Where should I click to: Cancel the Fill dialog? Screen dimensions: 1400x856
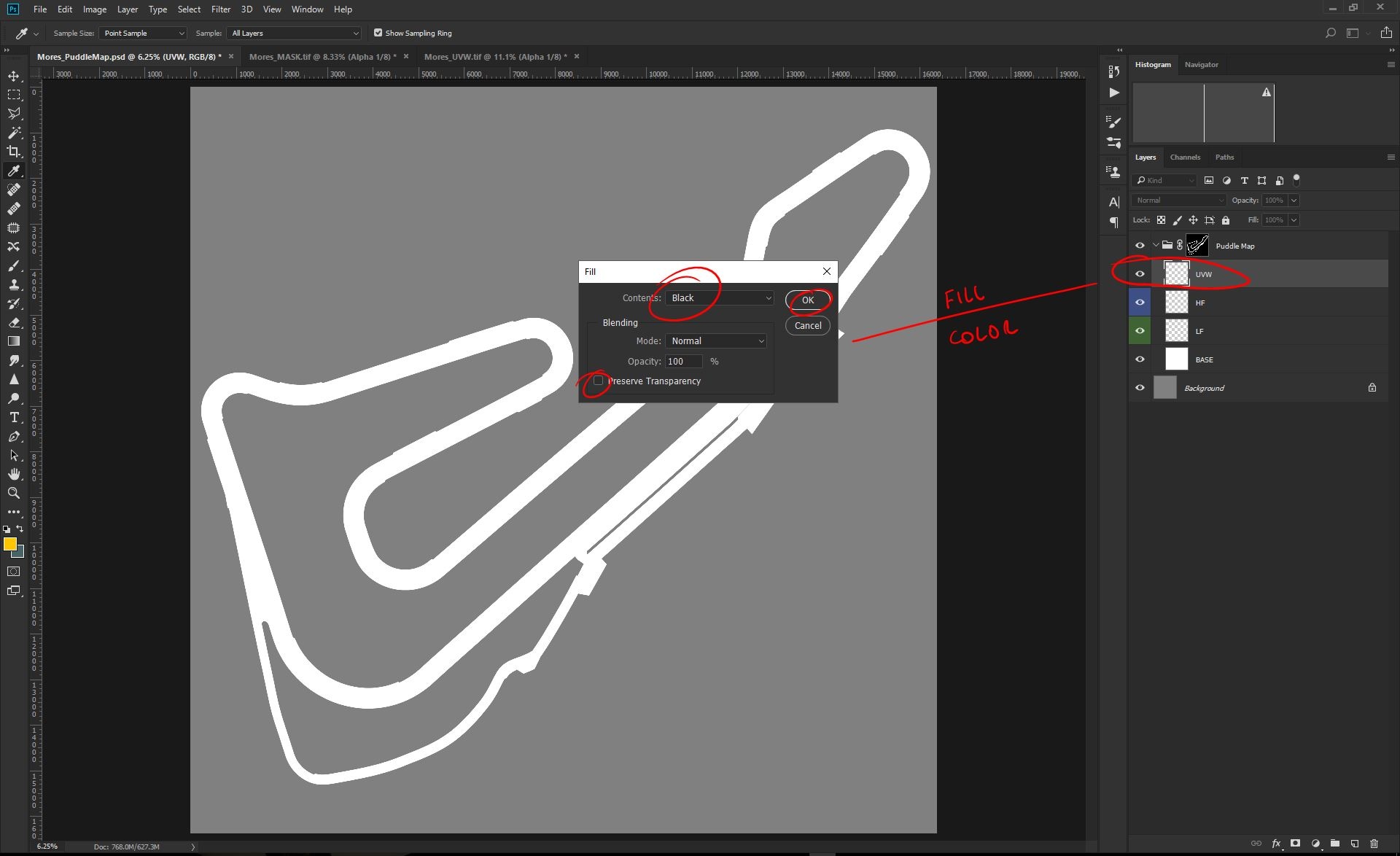point(807,325)
